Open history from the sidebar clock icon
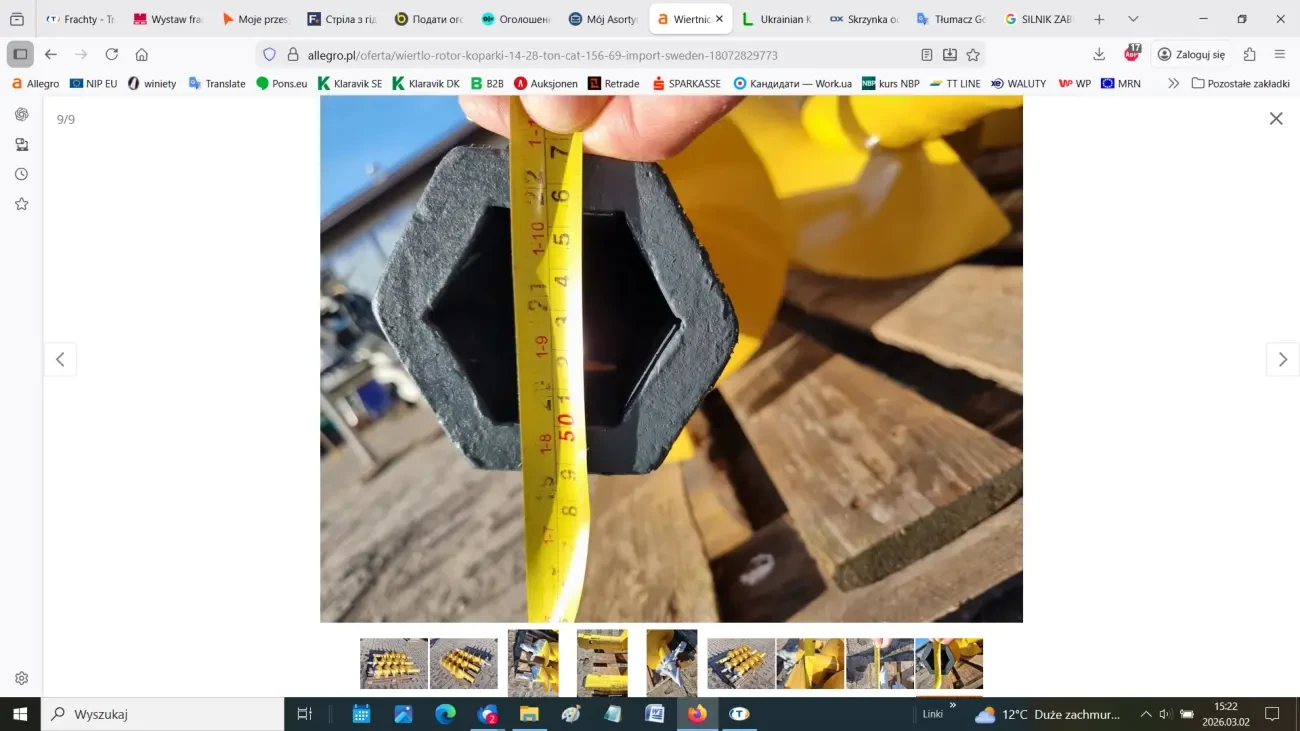The width and height of the screenshot is (1300, 731). (x=21, y=174)
